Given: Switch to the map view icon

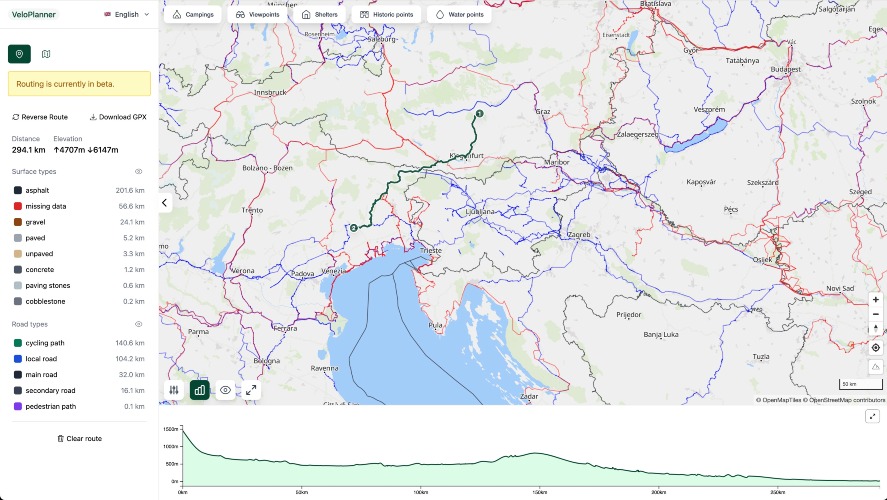Looking at the screenshot, I should [46, 54].
